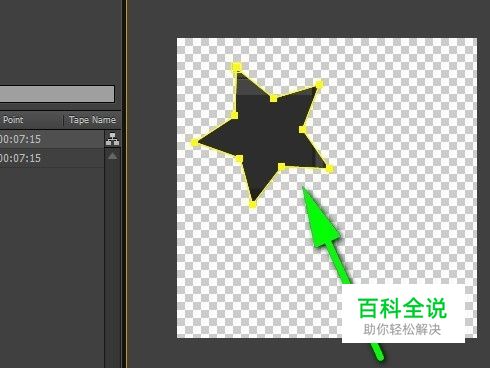Select the second row showing 00:07:15

point(52,158)
